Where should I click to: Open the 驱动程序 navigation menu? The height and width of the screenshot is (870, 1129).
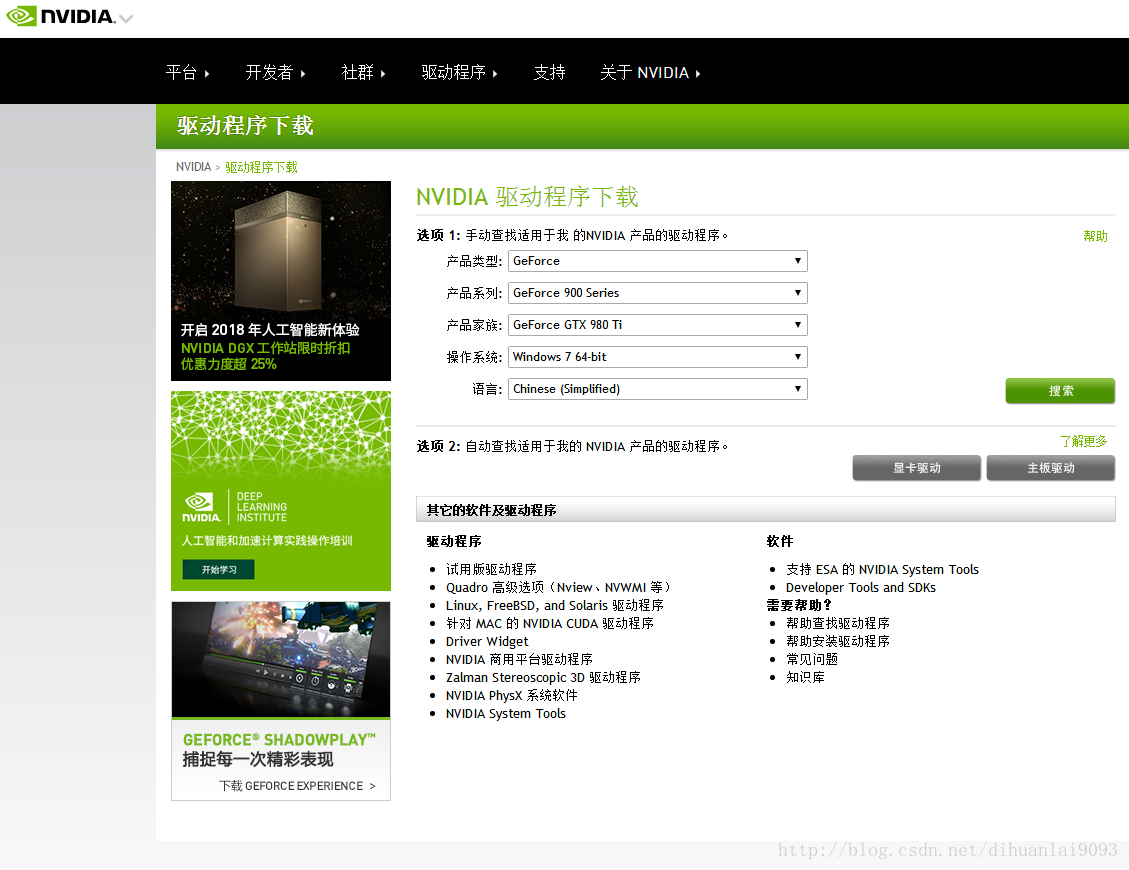(x=459, y=72)
